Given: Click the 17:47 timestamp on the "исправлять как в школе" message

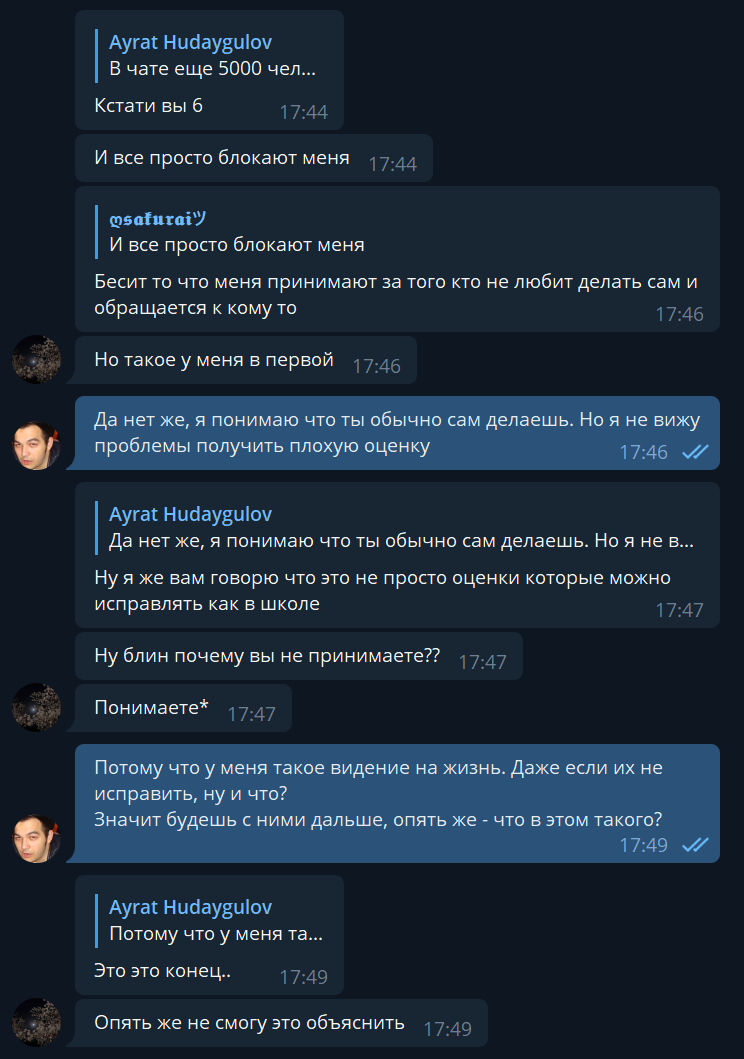Looking at the screenshot, I should (679, 610).
